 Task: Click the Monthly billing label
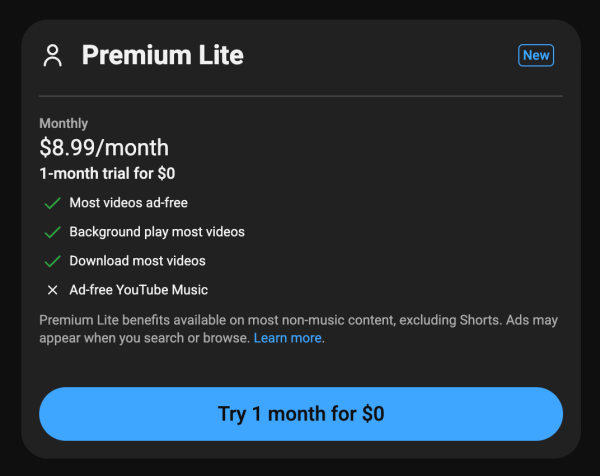[64, 123]
